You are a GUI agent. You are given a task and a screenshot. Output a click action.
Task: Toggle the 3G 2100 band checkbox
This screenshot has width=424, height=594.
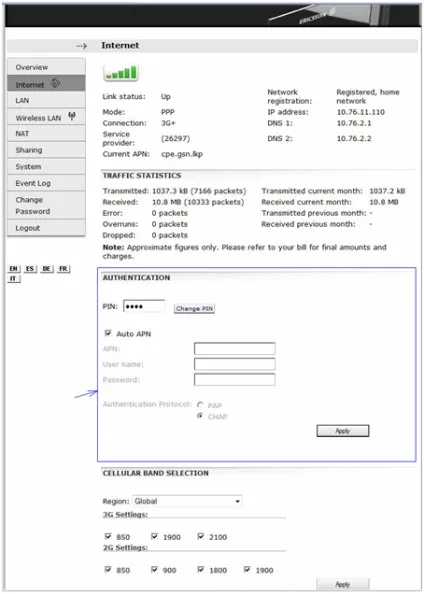pos(201,536)
